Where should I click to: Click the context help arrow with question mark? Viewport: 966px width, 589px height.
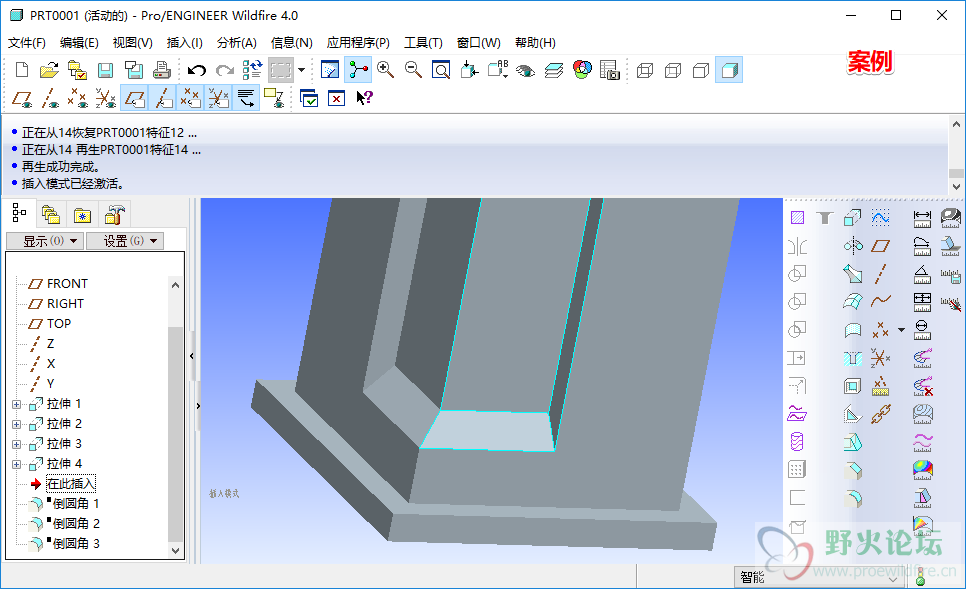(x=365, y=98)
